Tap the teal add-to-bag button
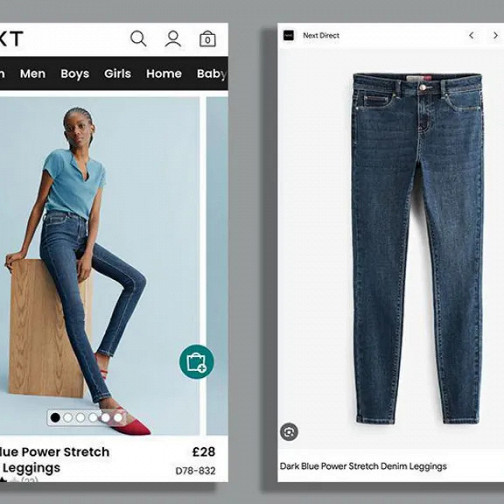This screenshot has width=504, height=504. [x=197, y=362]
